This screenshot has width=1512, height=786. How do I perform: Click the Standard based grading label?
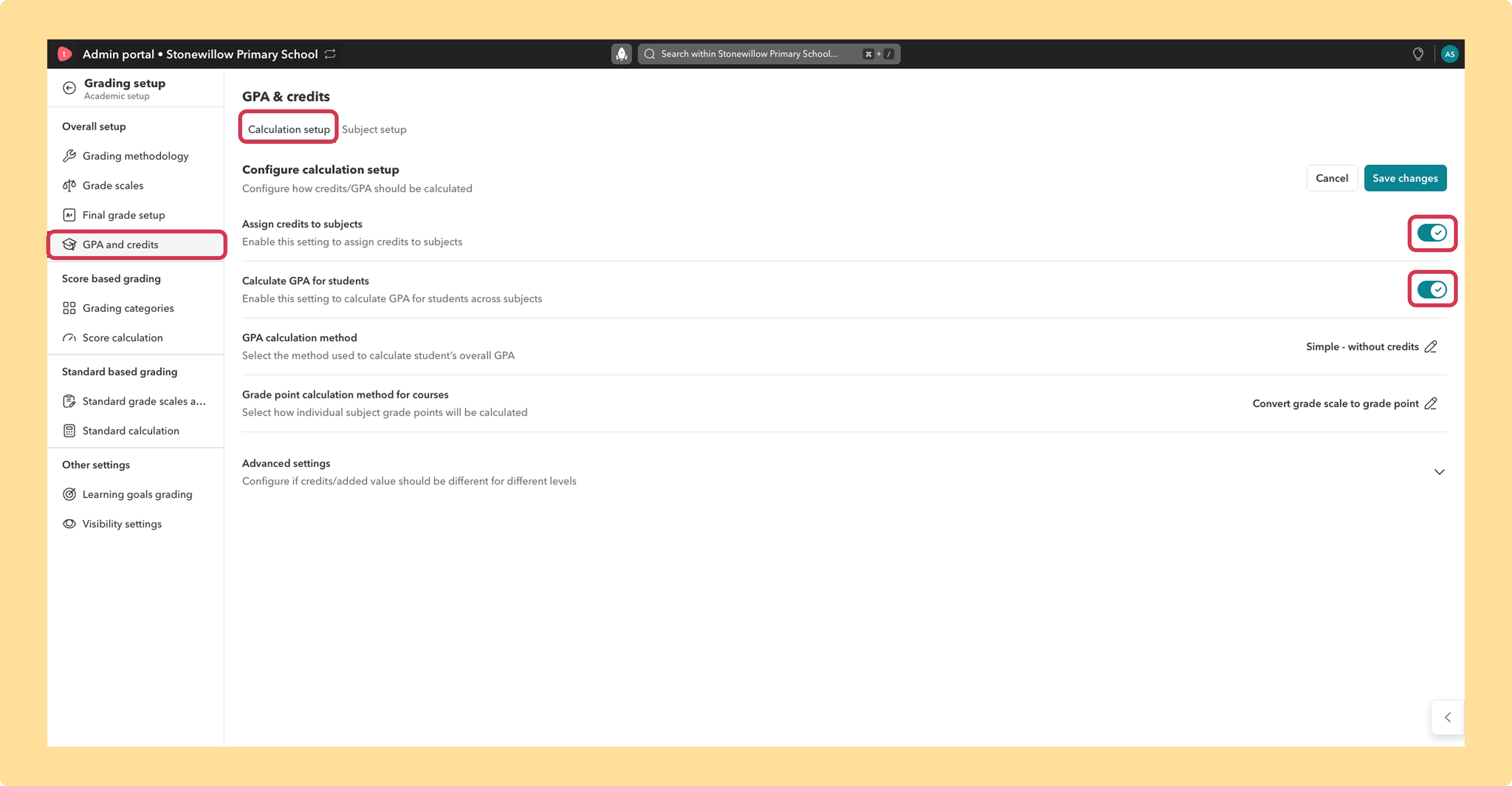coord(120,372)
